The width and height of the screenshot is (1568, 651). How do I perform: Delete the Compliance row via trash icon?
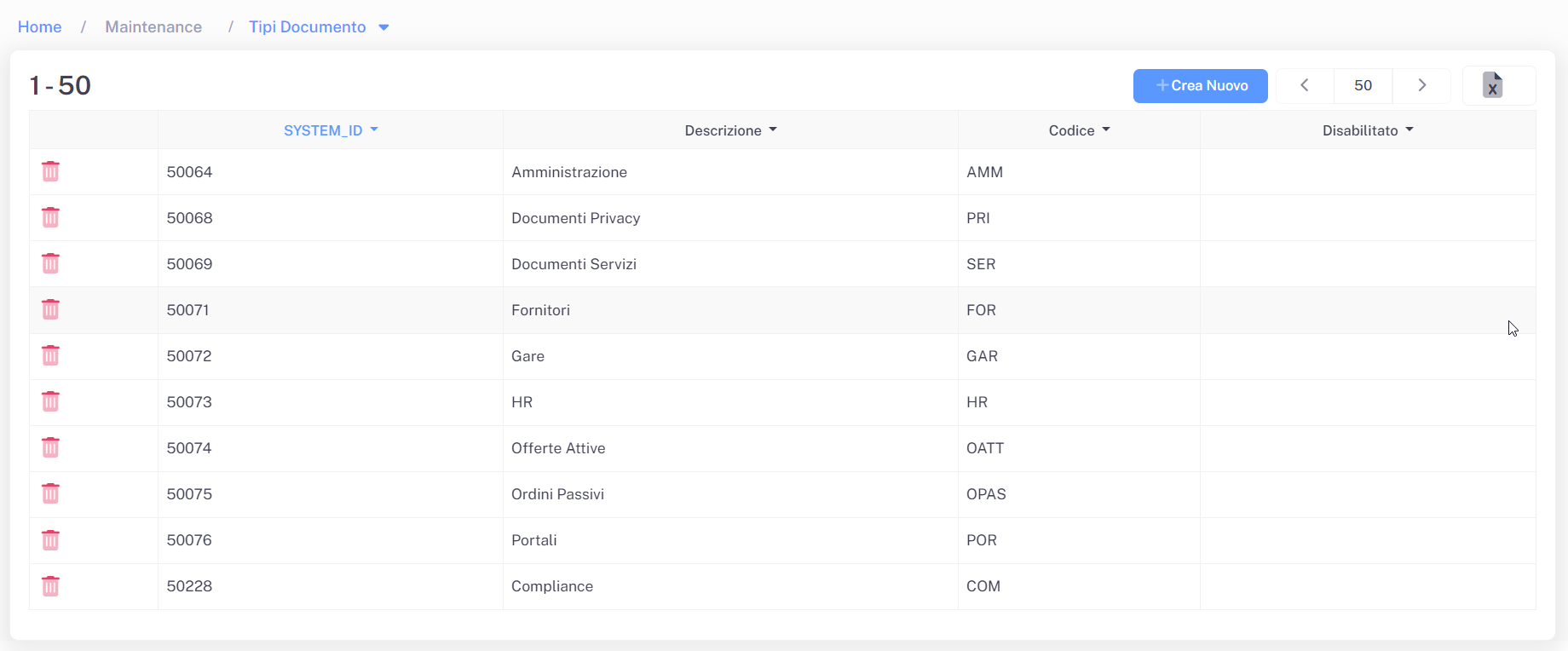click(x=50, y=586)
